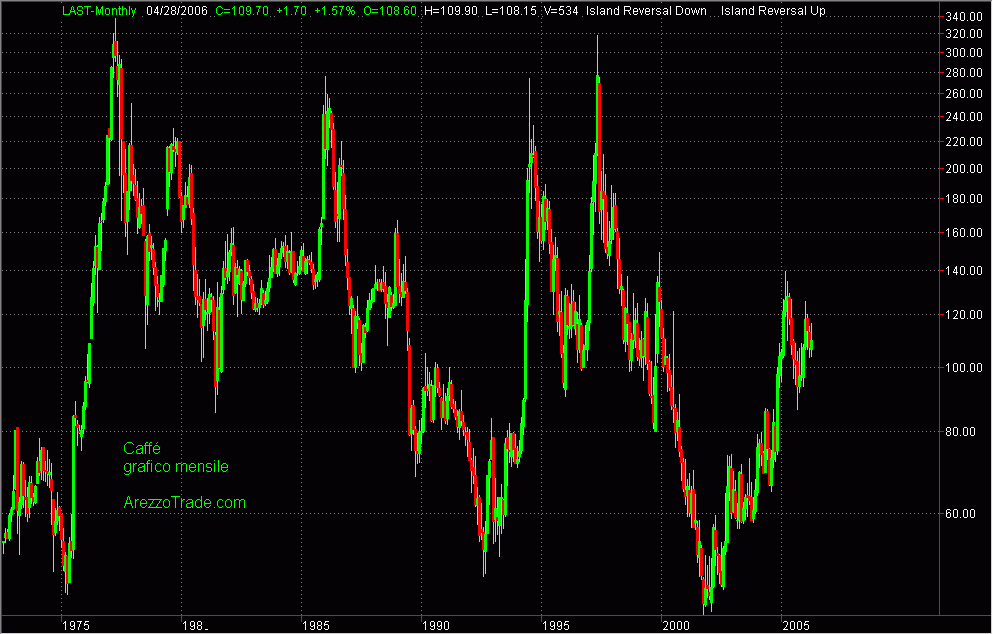Click the +1.57% percent change value

click(335, 11)
